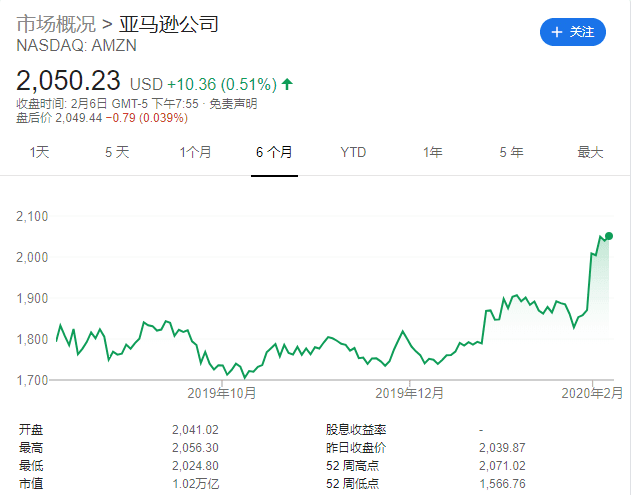Click the 2,050.23 stock price
The width and height of the screenshot is (632, 495).
click(68, 81)
